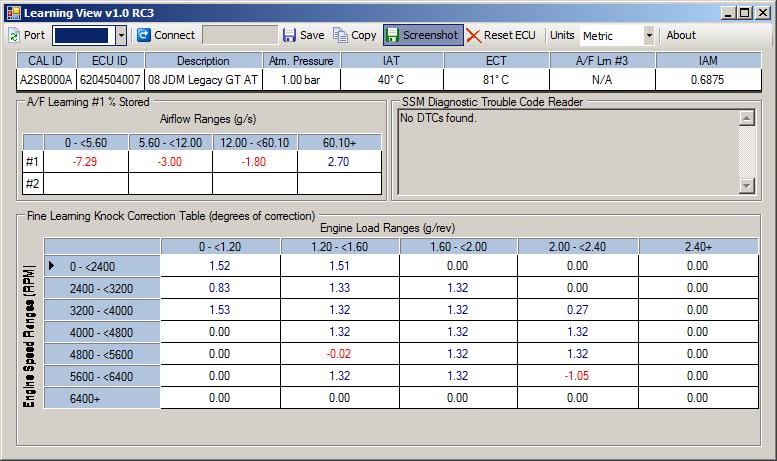Select knock correction cell 1.33
Image resolution: width=777 pixels, height=461 pixels.
point(340,288)
